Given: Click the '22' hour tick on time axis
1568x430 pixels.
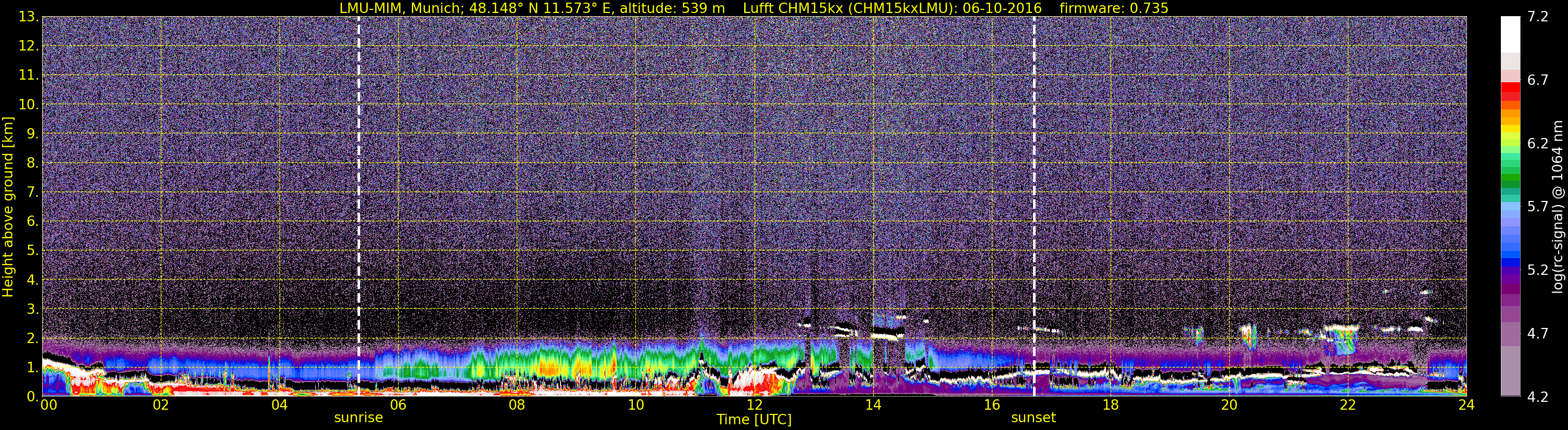Looking at the screenshot, I should [x=1348, y=405].
